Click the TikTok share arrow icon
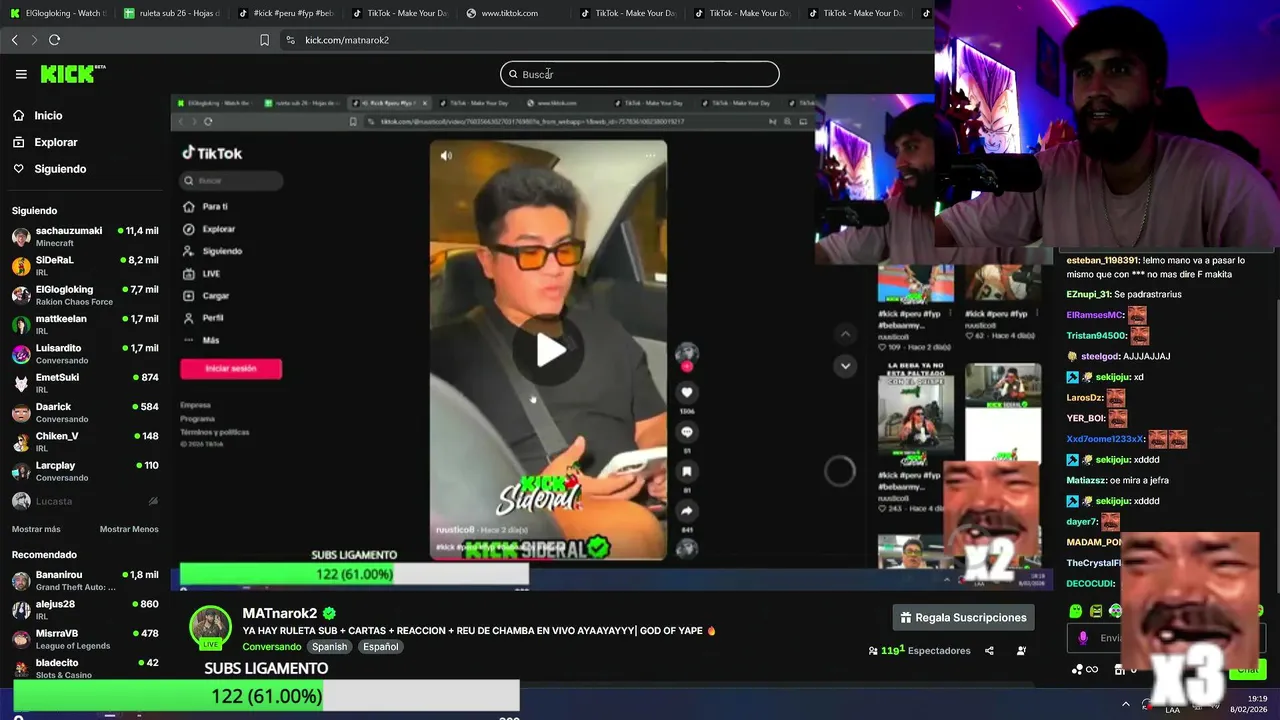Viewport: 1280px width, 720px height. pyautogui.click(x=687, y=511)
